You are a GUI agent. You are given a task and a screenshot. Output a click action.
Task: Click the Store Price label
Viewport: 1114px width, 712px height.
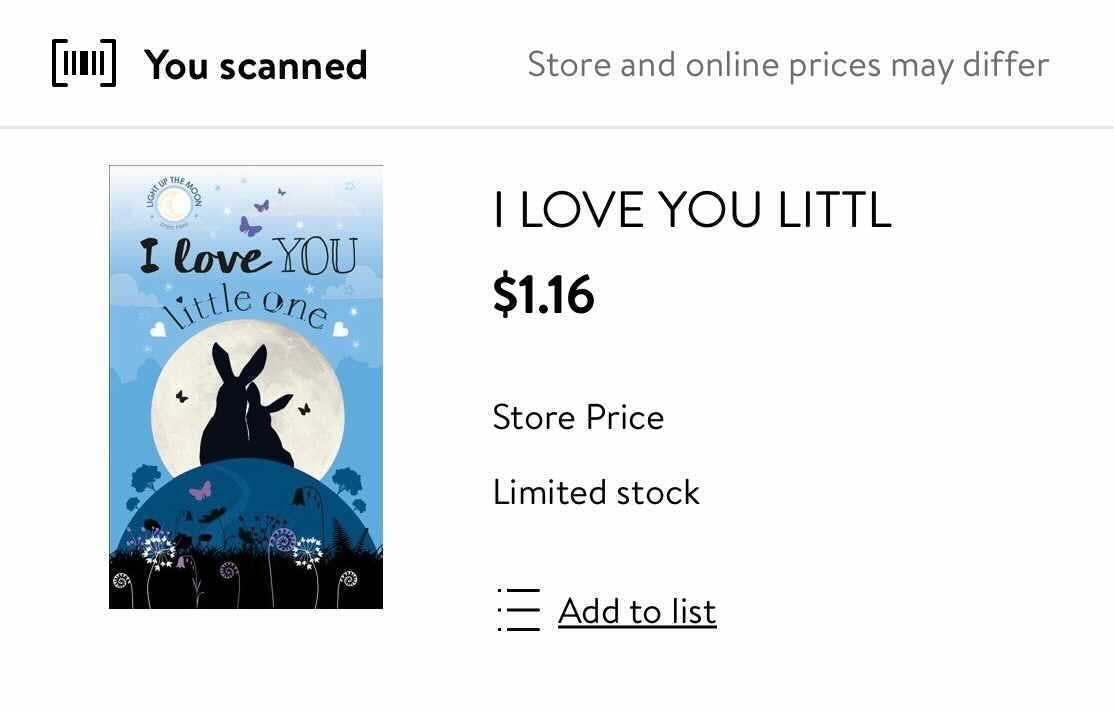[x=578, y=417]
